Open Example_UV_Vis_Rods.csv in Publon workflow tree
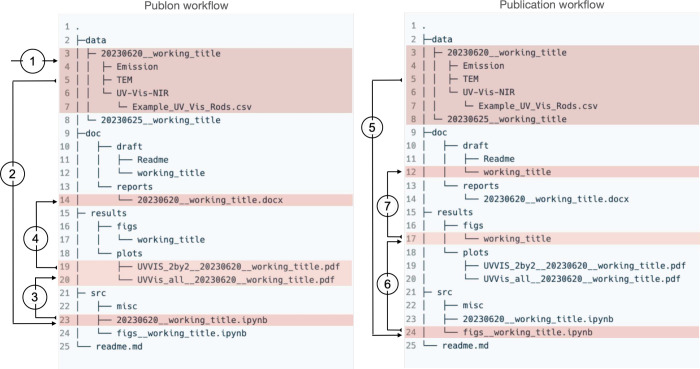Screen dimensions: 700x369 pyautogui.click(x=192, y=107)
